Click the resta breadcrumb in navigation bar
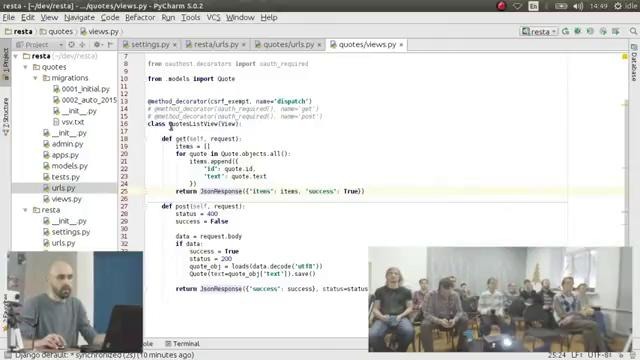 [19, 31]
